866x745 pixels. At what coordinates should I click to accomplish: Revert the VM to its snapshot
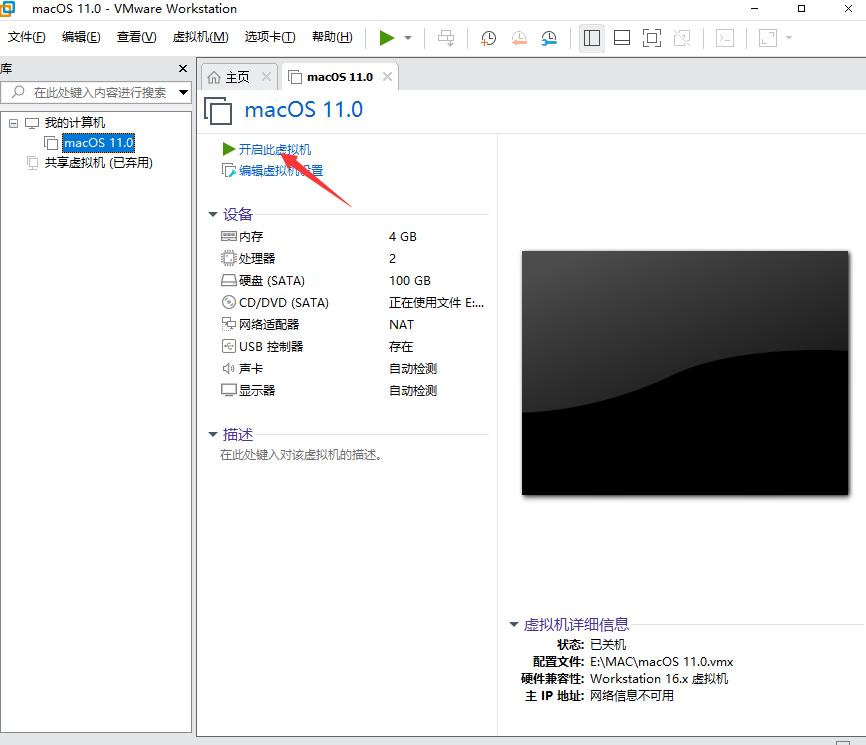(517, 37)
